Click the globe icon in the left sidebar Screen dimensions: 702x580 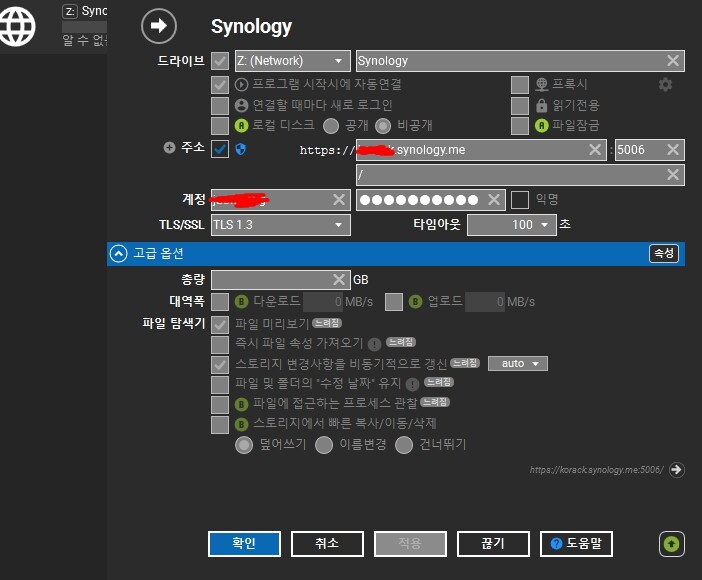pyautogui.click(x=17, y=27)
